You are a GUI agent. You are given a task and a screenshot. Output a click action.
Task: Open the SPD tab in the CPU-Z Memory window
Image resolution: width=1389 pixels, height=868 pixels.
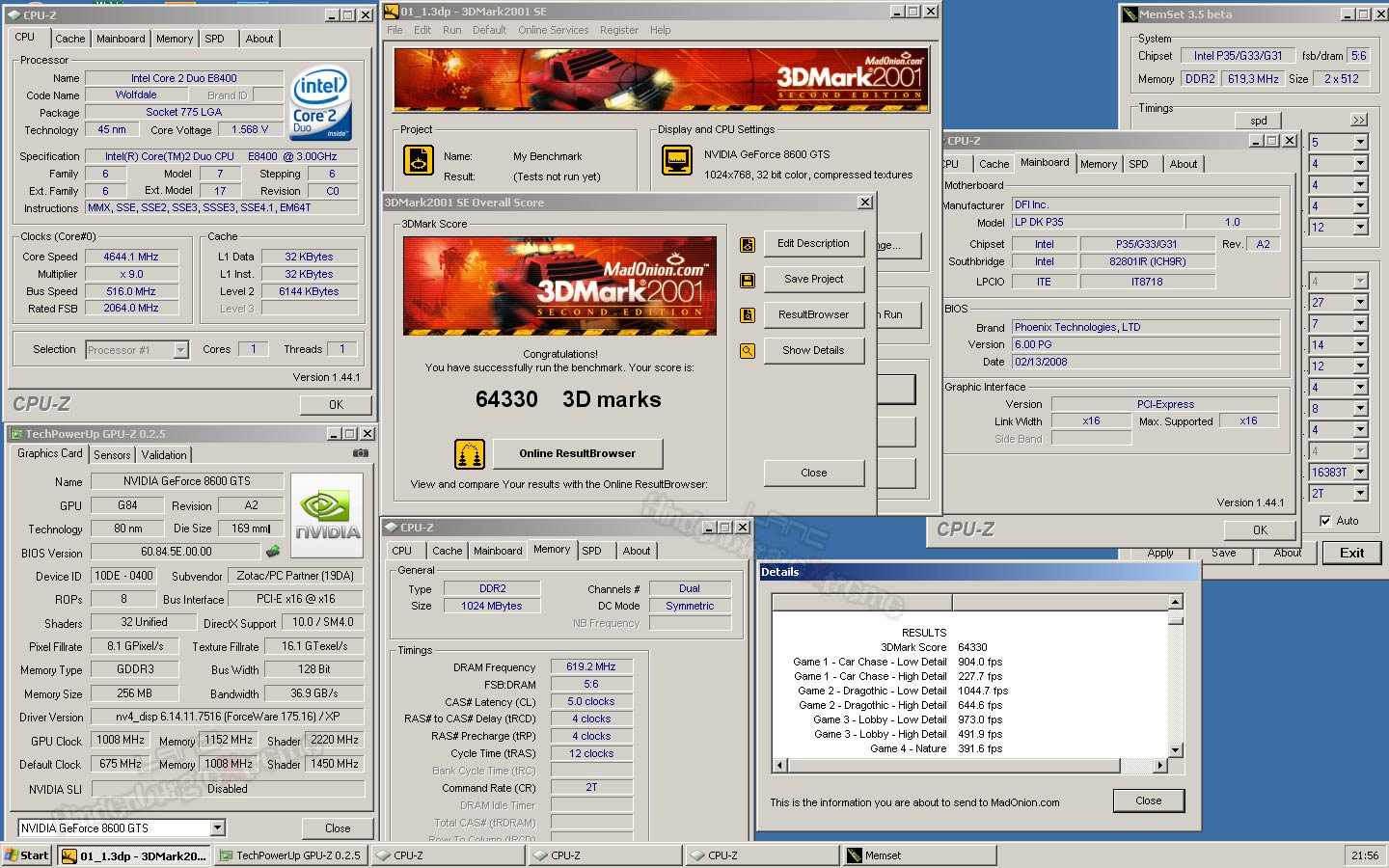click(x=591, y=551)
